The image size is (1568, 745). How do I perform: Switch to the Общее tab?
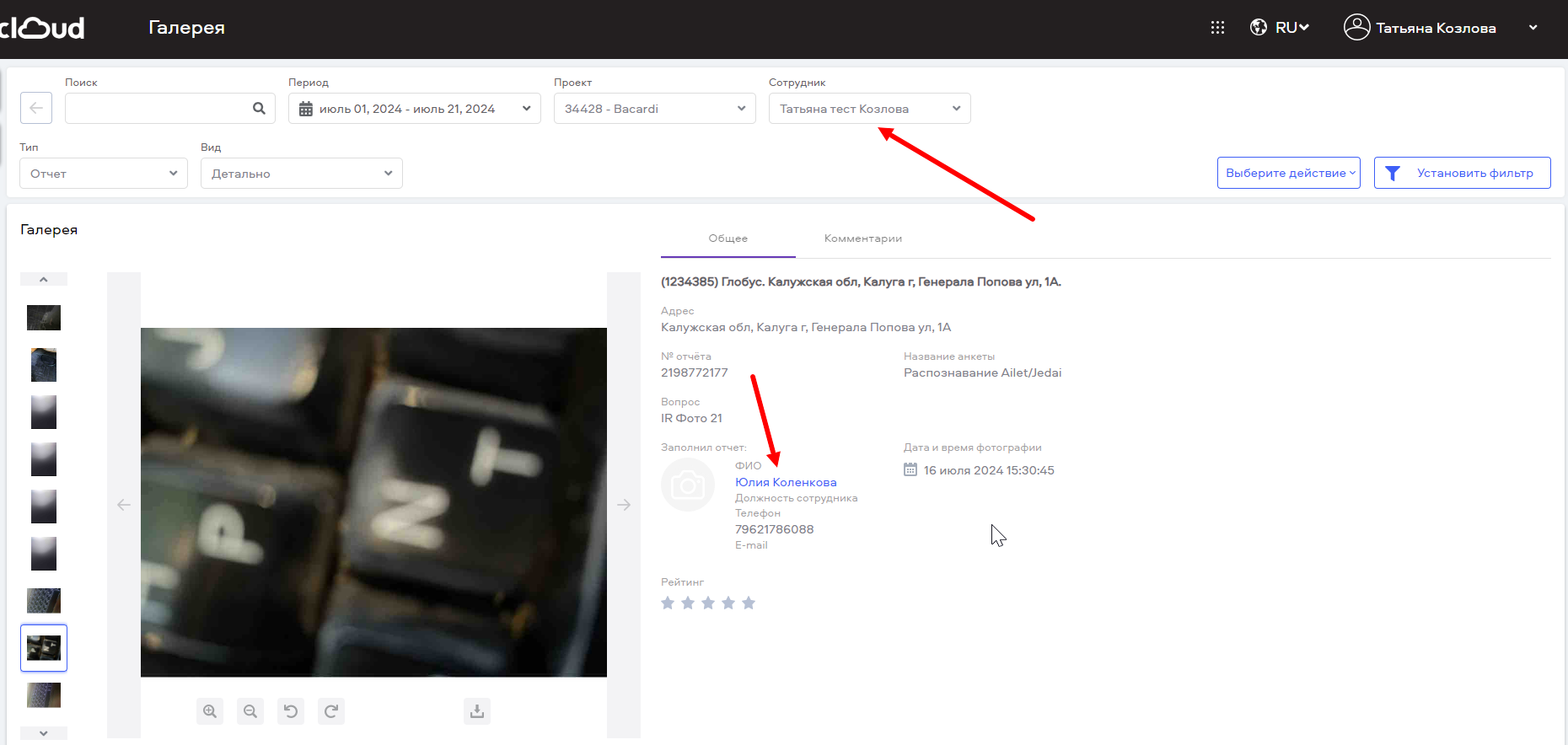coord(728,239)
